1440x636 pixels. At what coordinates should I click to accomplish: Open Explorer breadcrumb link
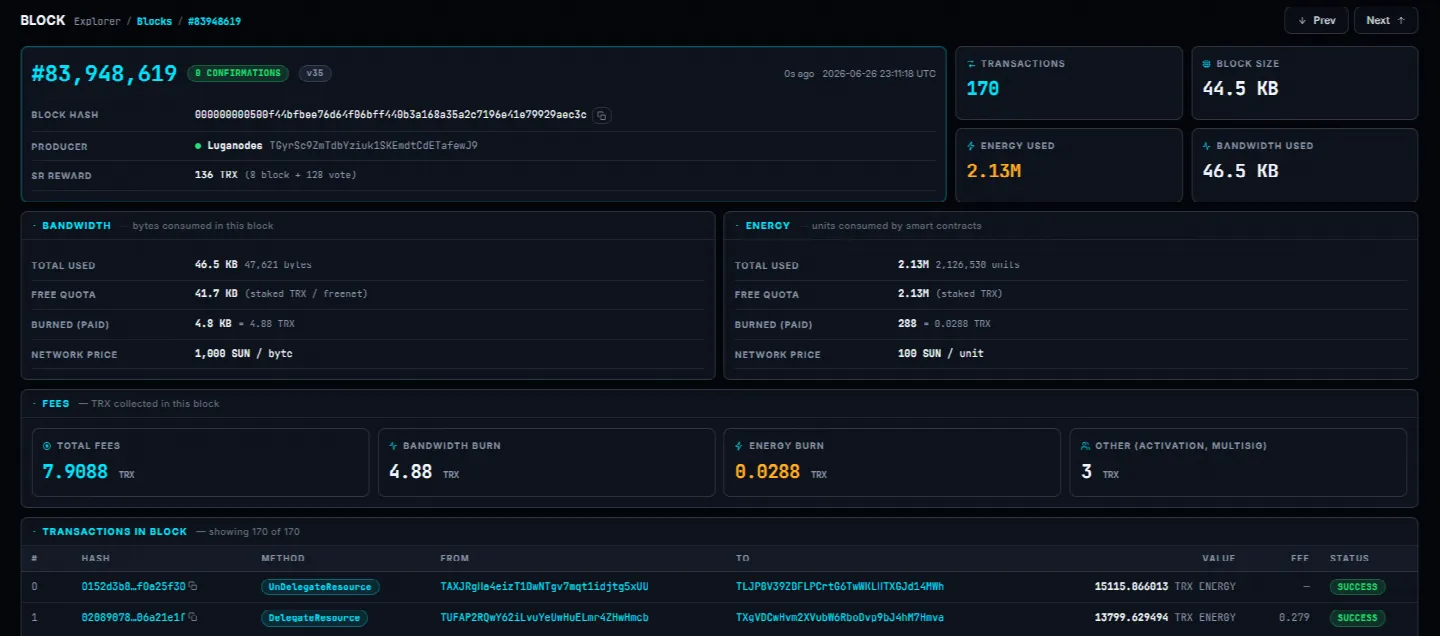[x=97, y=21]
